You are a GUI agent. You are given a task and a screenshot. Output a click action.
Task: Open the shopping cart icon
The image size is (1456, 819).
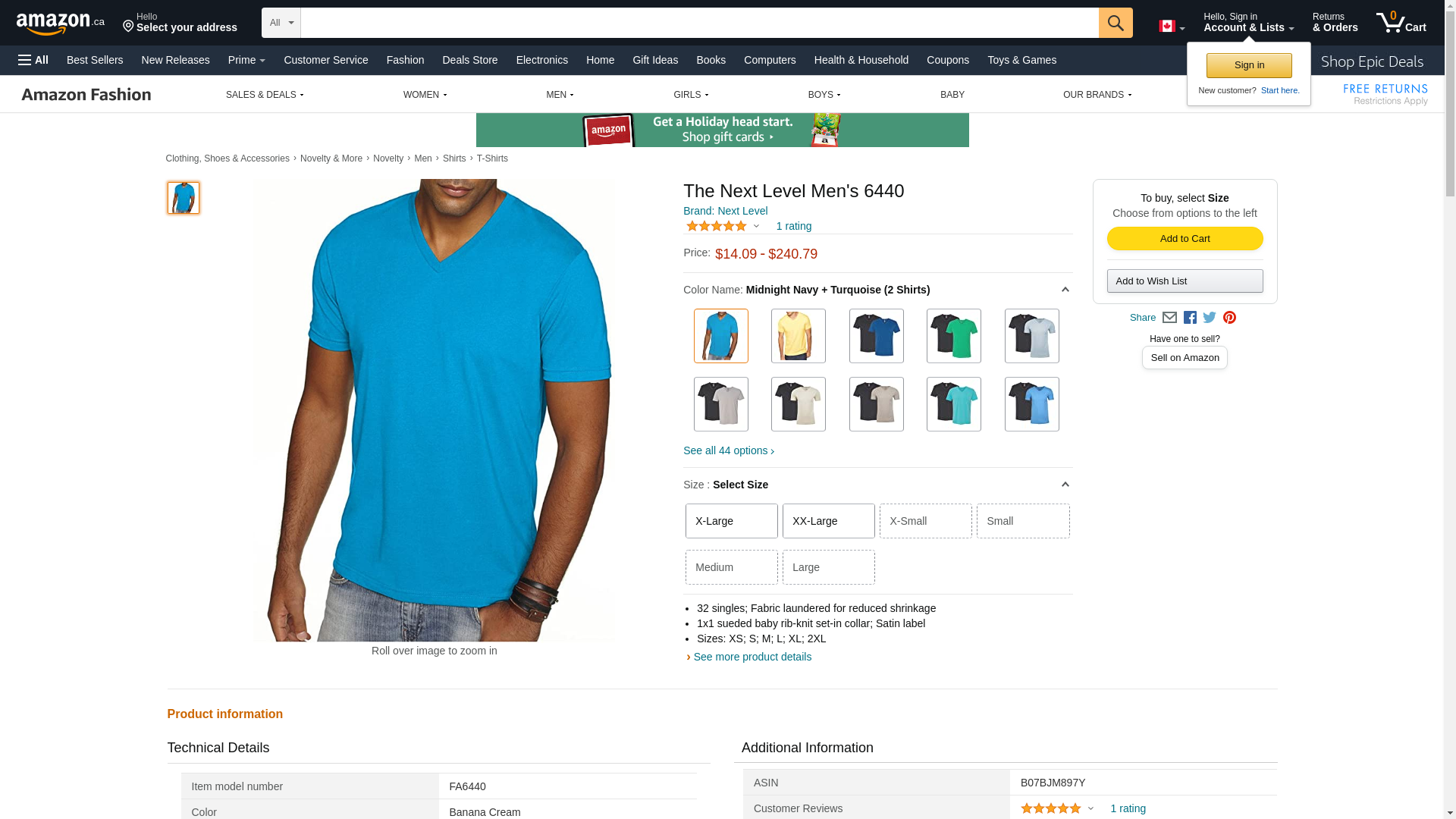[1401, 23]
